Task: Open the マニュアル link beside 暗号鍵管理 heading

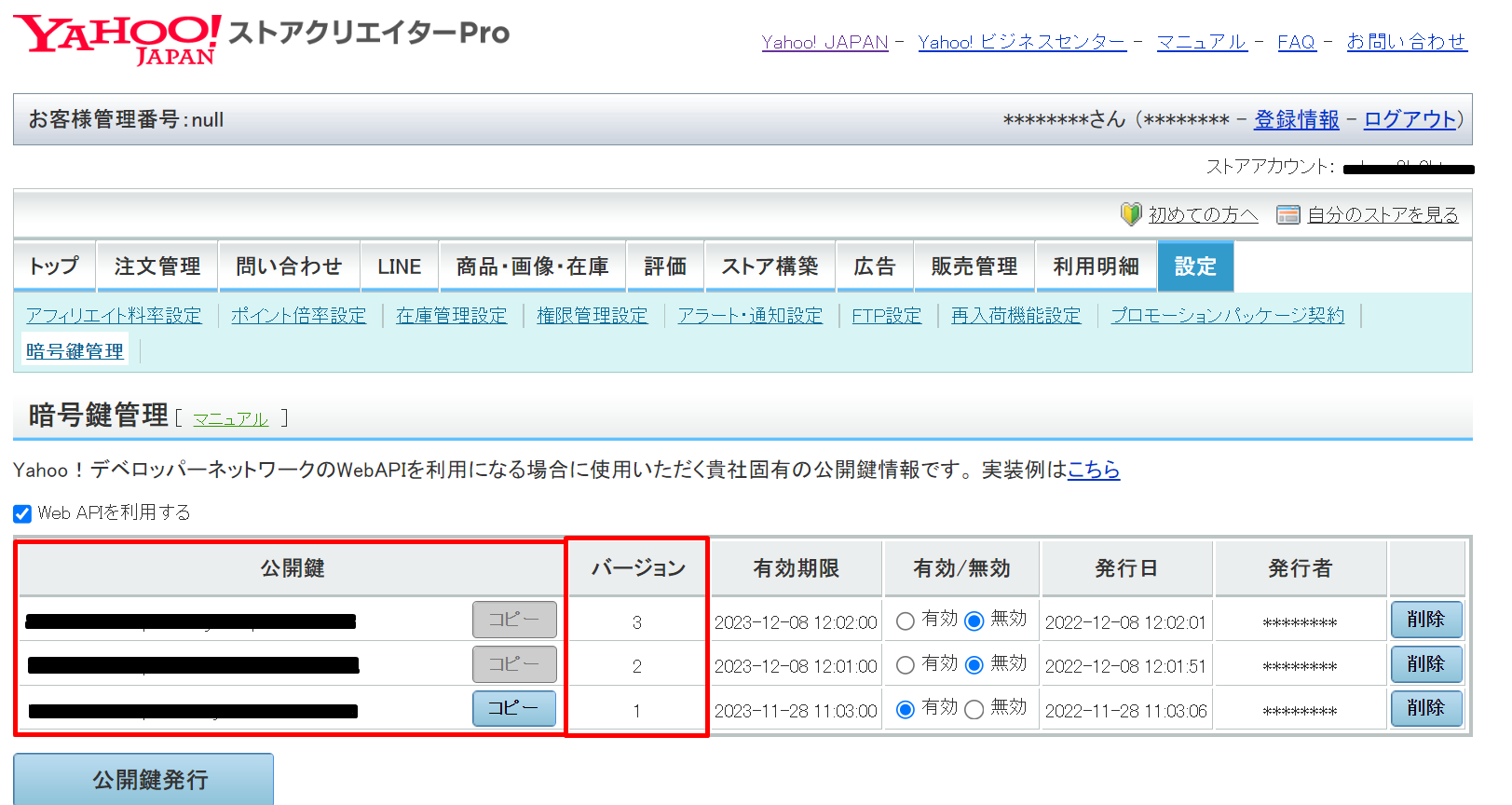Action: click(x=230, y=419)
